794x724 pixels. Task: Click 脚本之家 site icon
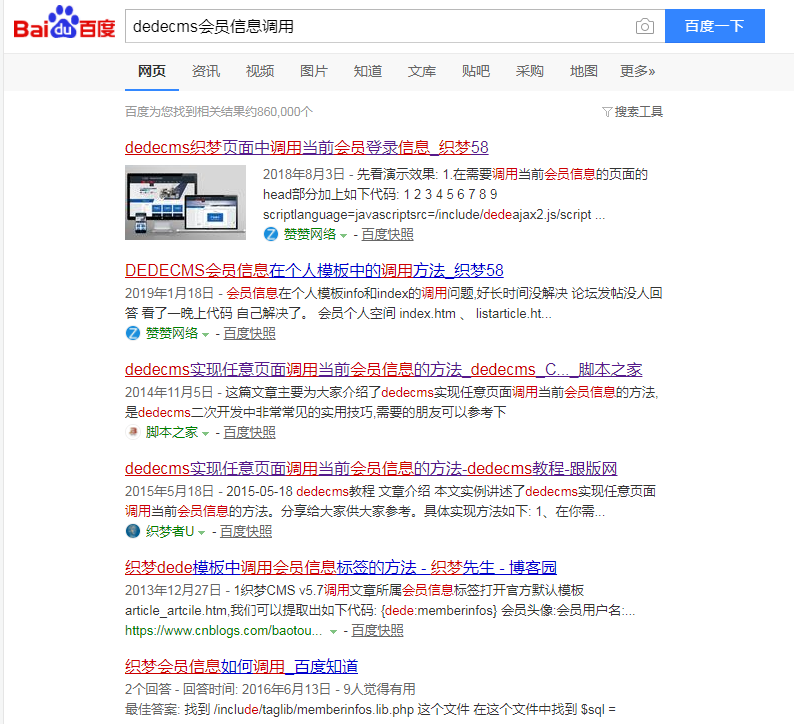(133, 432)
